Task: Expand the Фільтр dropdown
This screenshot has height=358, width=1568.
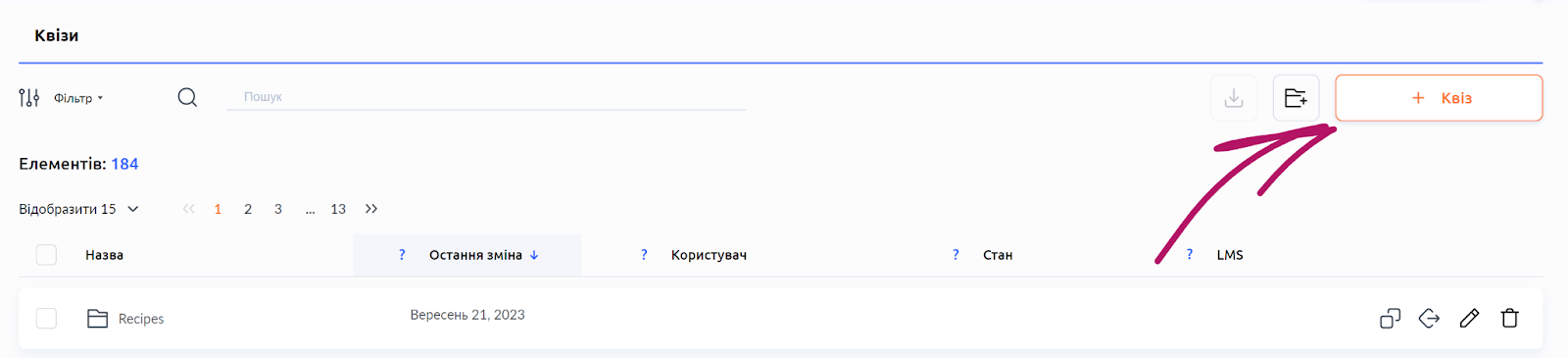Action: [78, 98]
